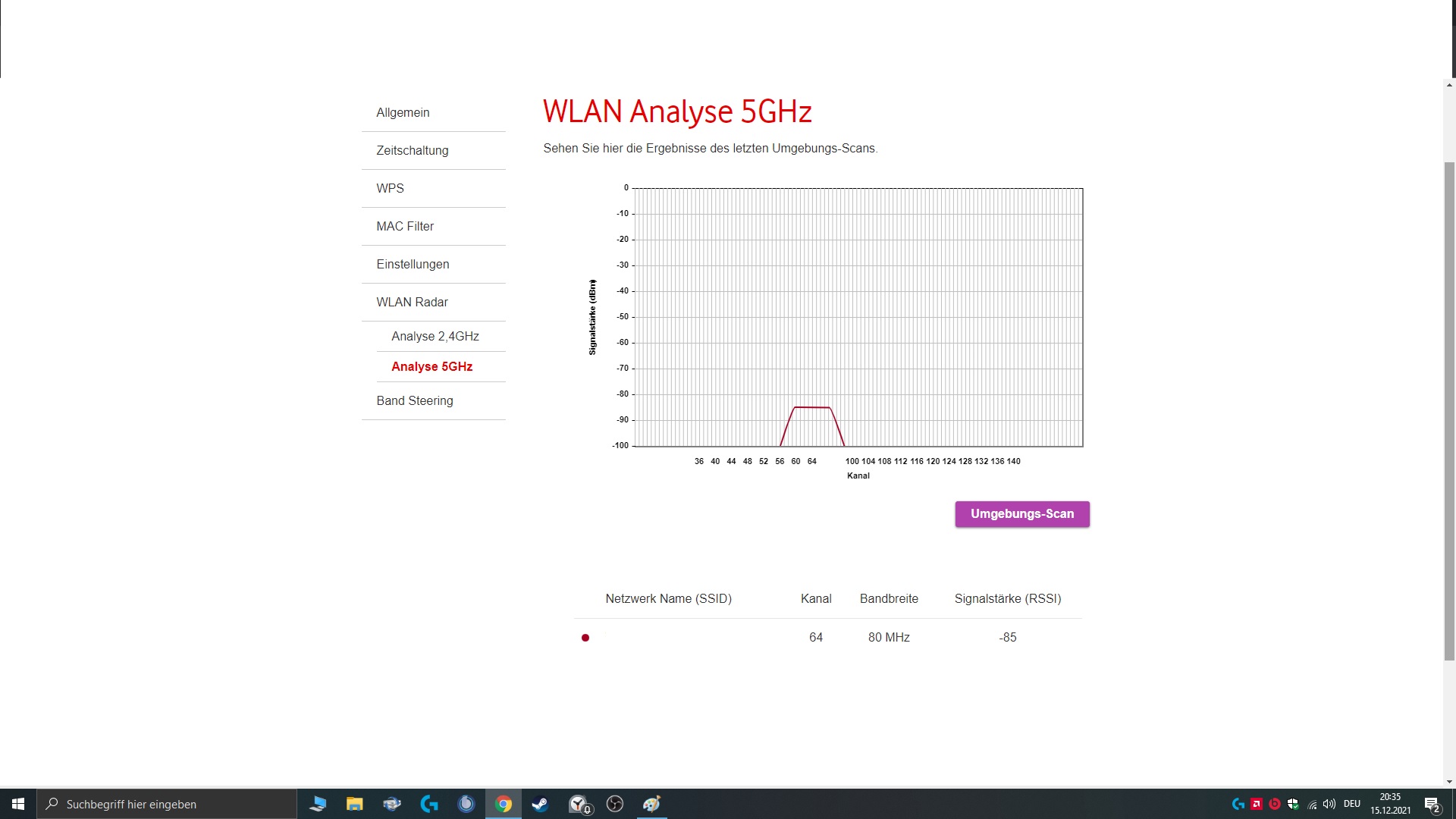Open the MAC Filter section
The height and width of the screenshot is (819, 1456).
(405, 226)
